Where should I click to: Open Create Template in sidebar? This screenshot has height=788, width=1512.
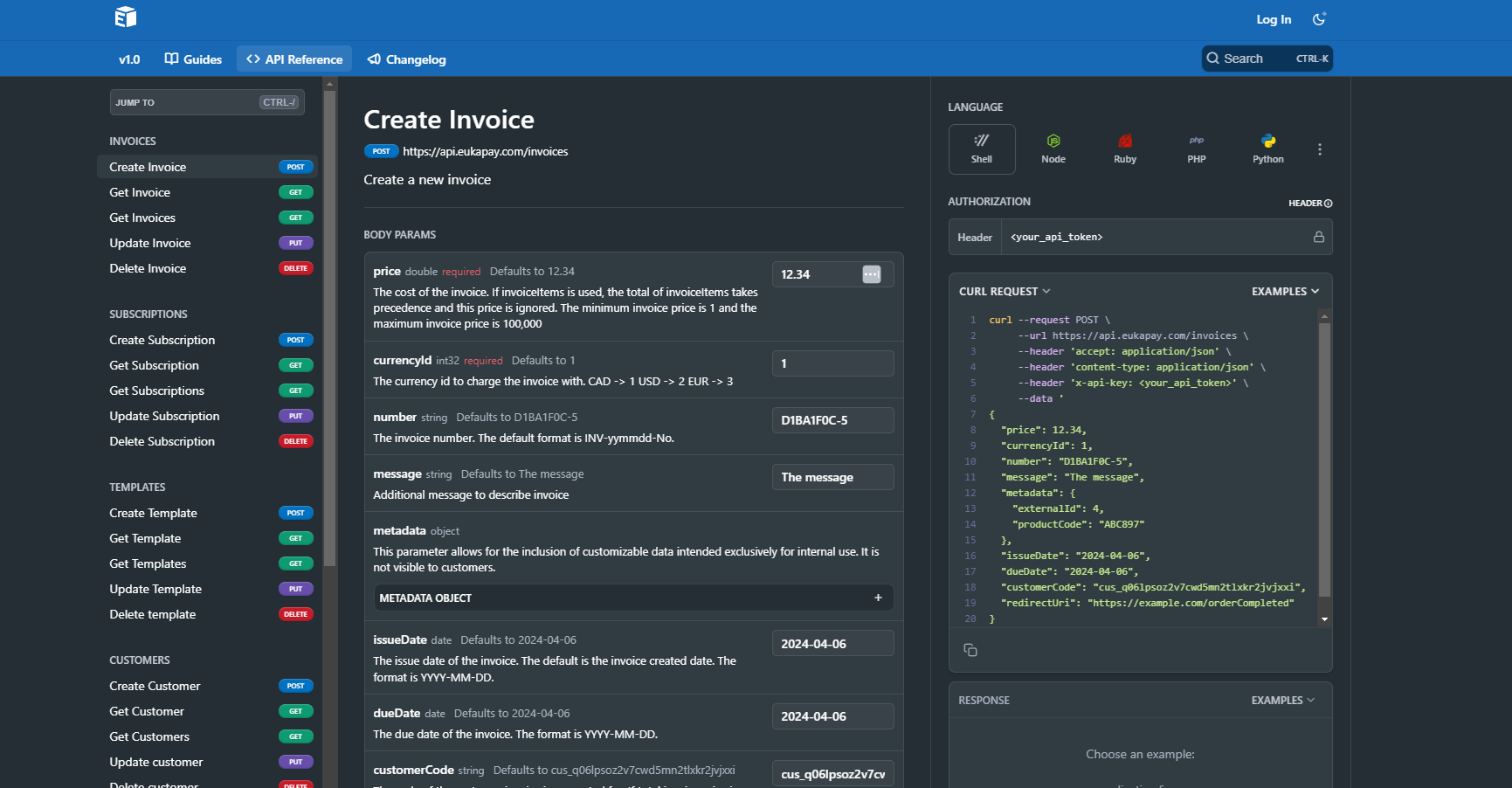(x=207, y=513)
